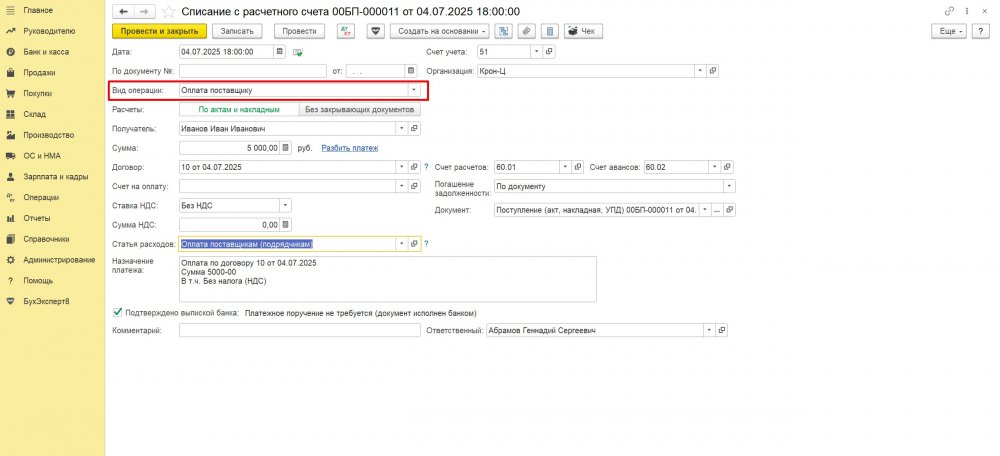Mark document as favorite with star icon
This screenshot has height=456, width=1000.
[167, 11]
